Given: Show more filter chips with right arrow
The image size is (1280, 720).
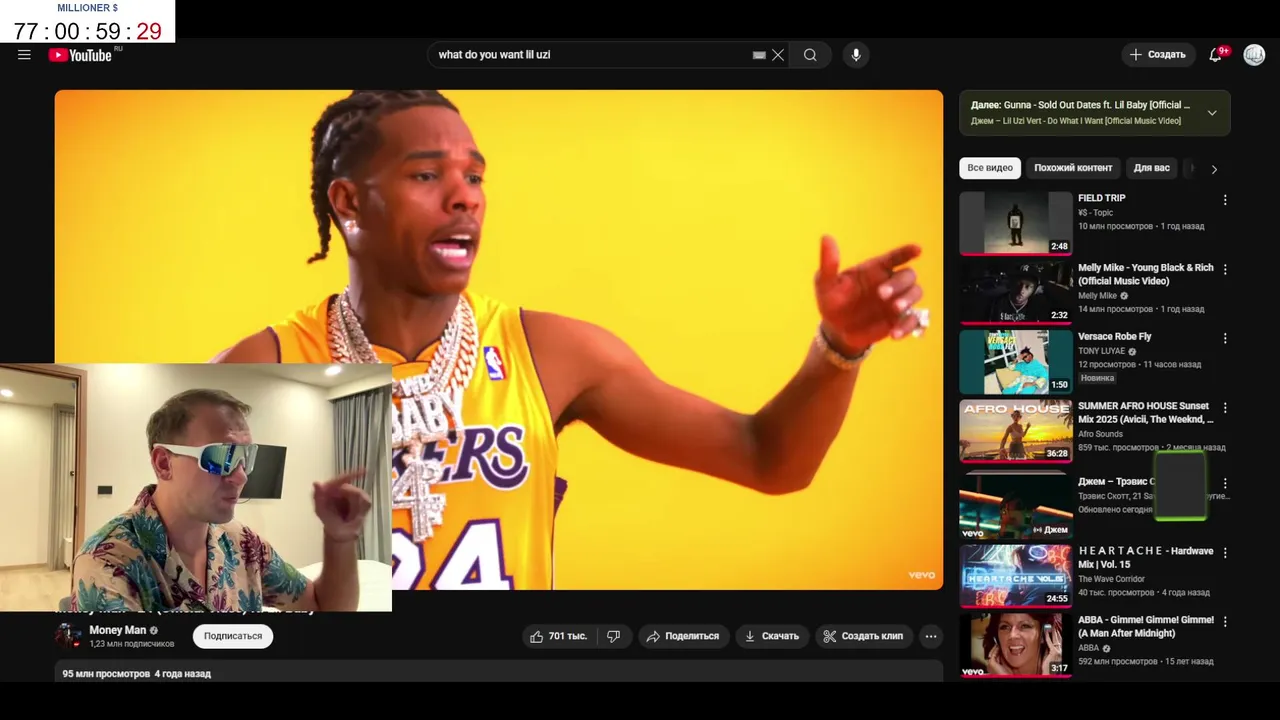Looking at the screenshot, I should (x=1214, y=169).
